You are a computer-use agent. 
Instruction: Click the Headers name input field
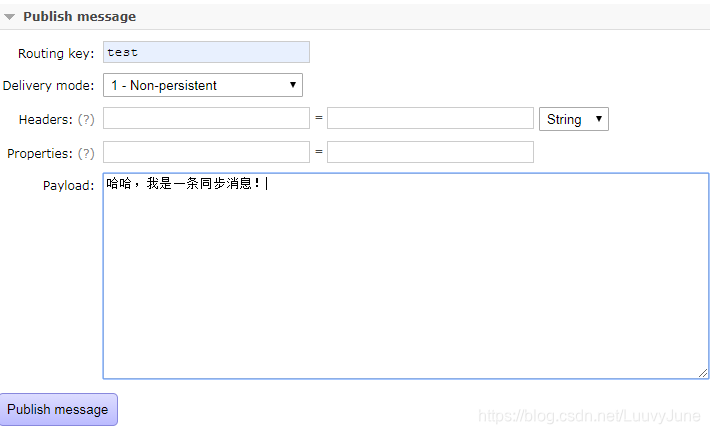[x=206, y=118]
